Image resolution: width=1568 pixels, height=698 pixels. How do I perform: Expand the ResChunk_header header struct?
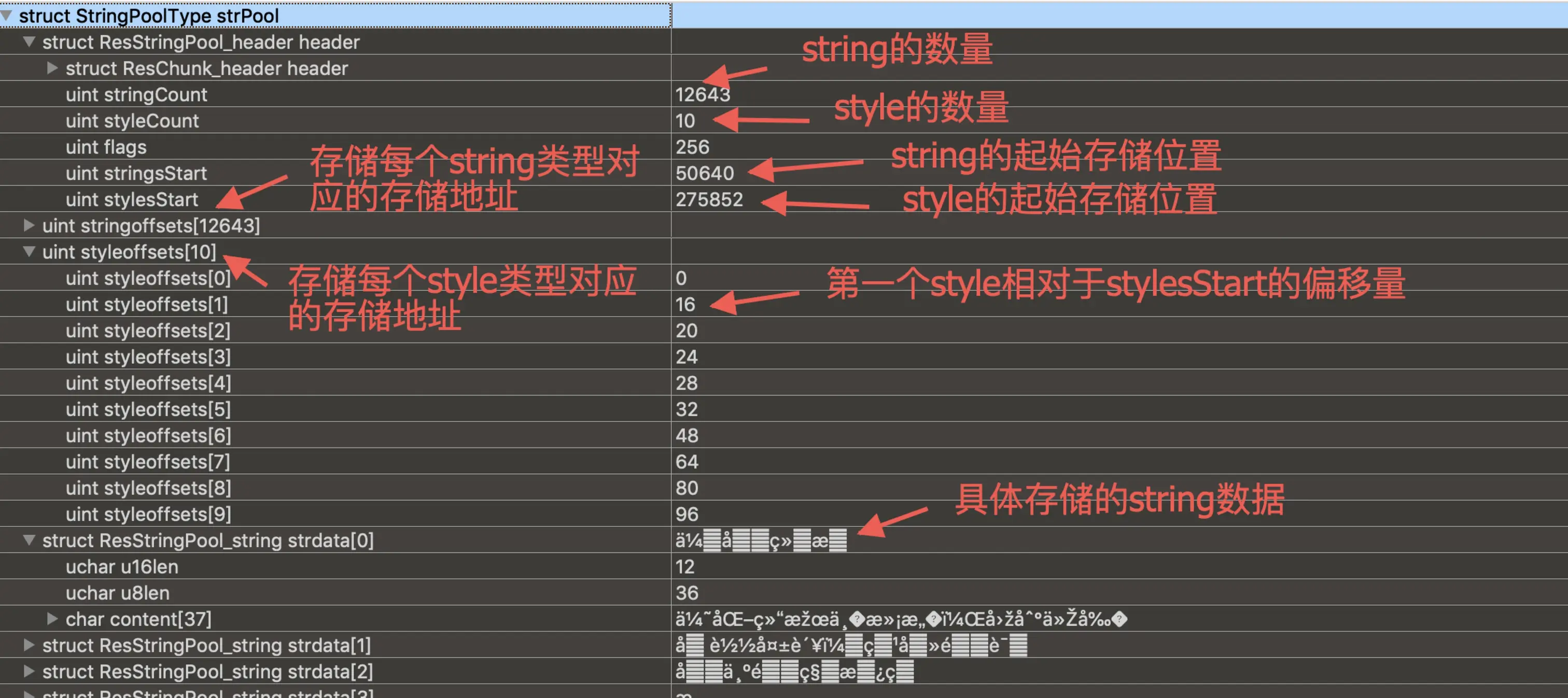(x=52, y=67)
